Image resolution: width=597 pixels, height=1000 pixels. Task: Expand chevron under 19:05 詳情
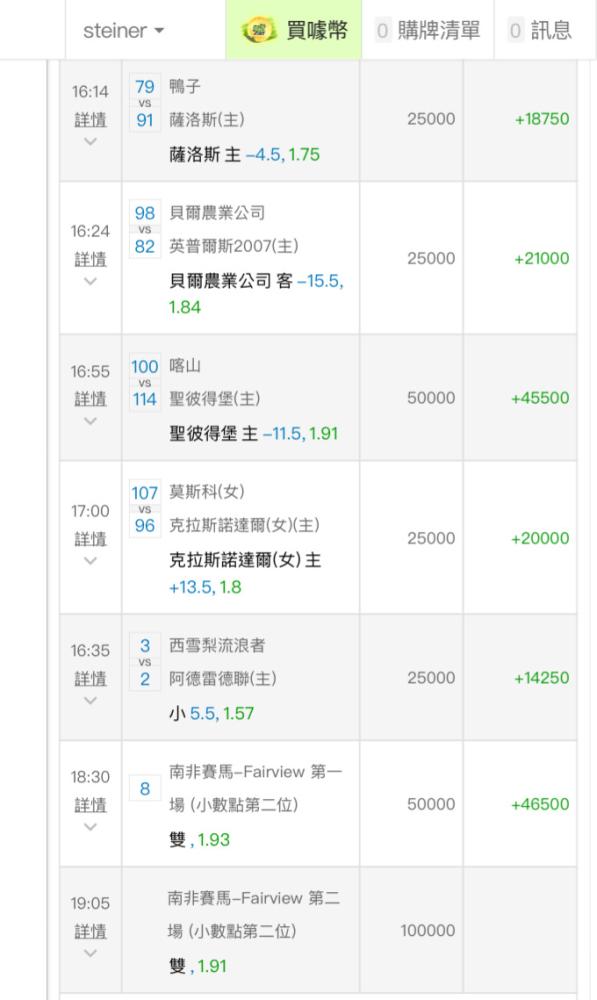pyautogui.click(x=90, y=953)
